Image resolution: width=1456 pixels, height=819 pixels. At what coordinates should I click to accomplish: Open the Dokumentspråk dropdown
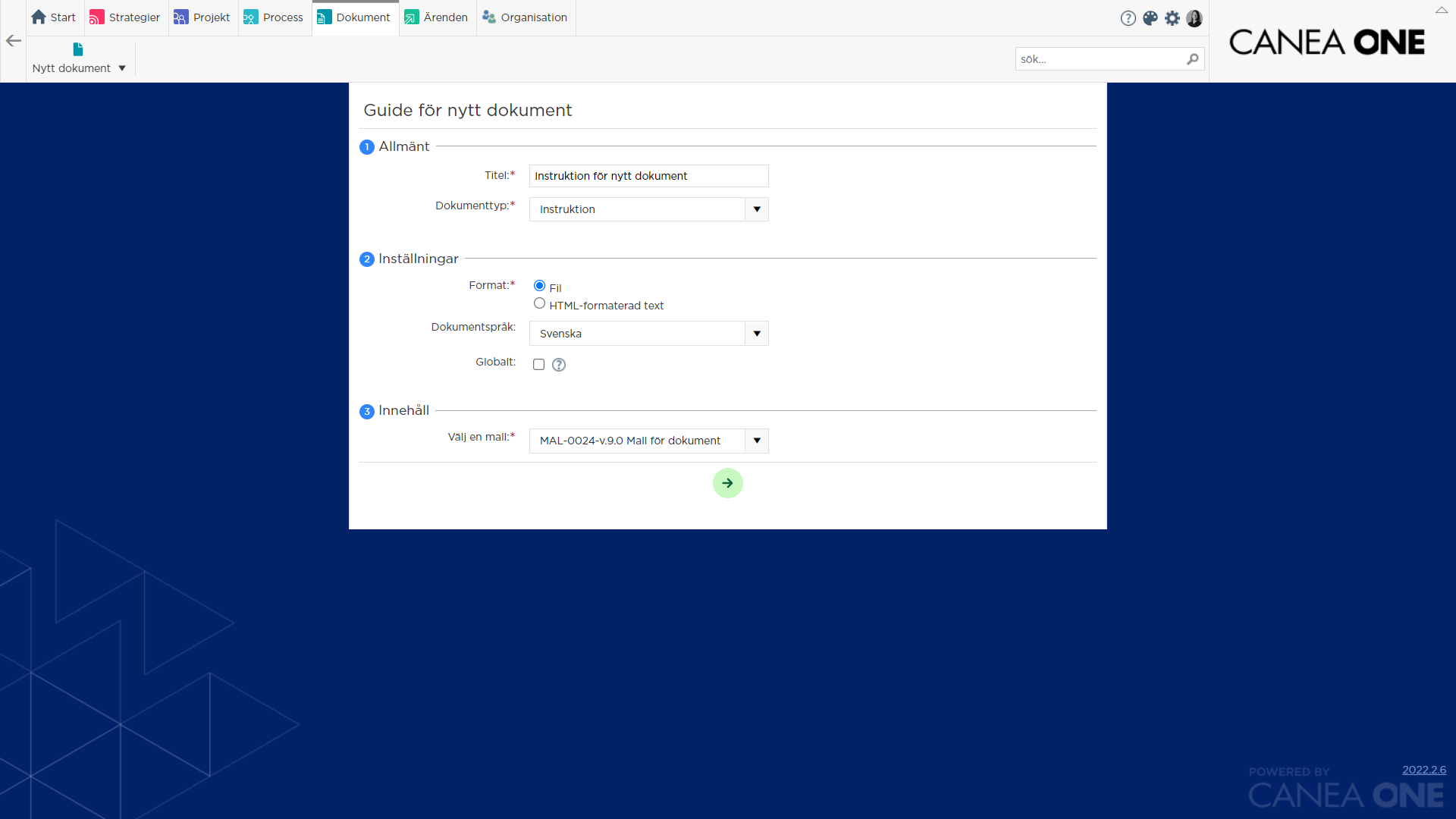pos(756,333)
